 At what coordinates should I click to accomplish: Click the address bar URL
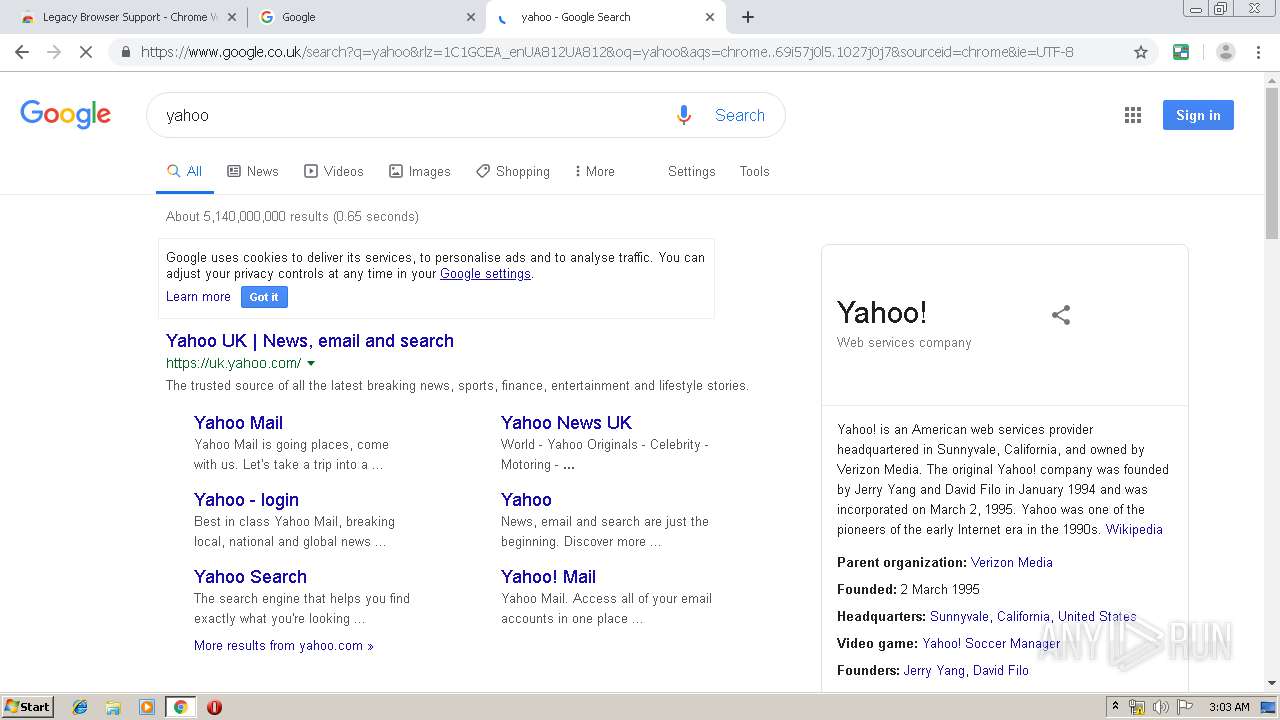[607, 52]
